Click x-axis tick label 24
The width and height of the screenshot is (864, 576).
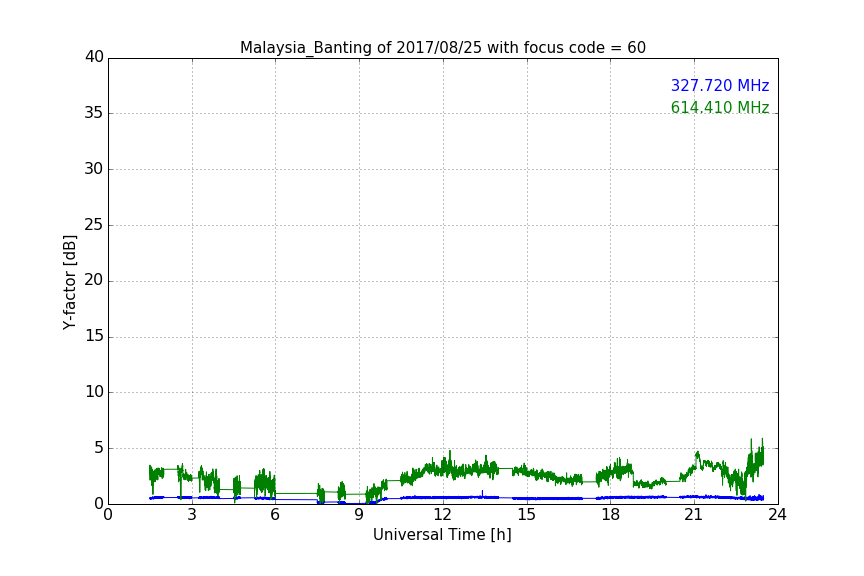click(x=777, y=515)
